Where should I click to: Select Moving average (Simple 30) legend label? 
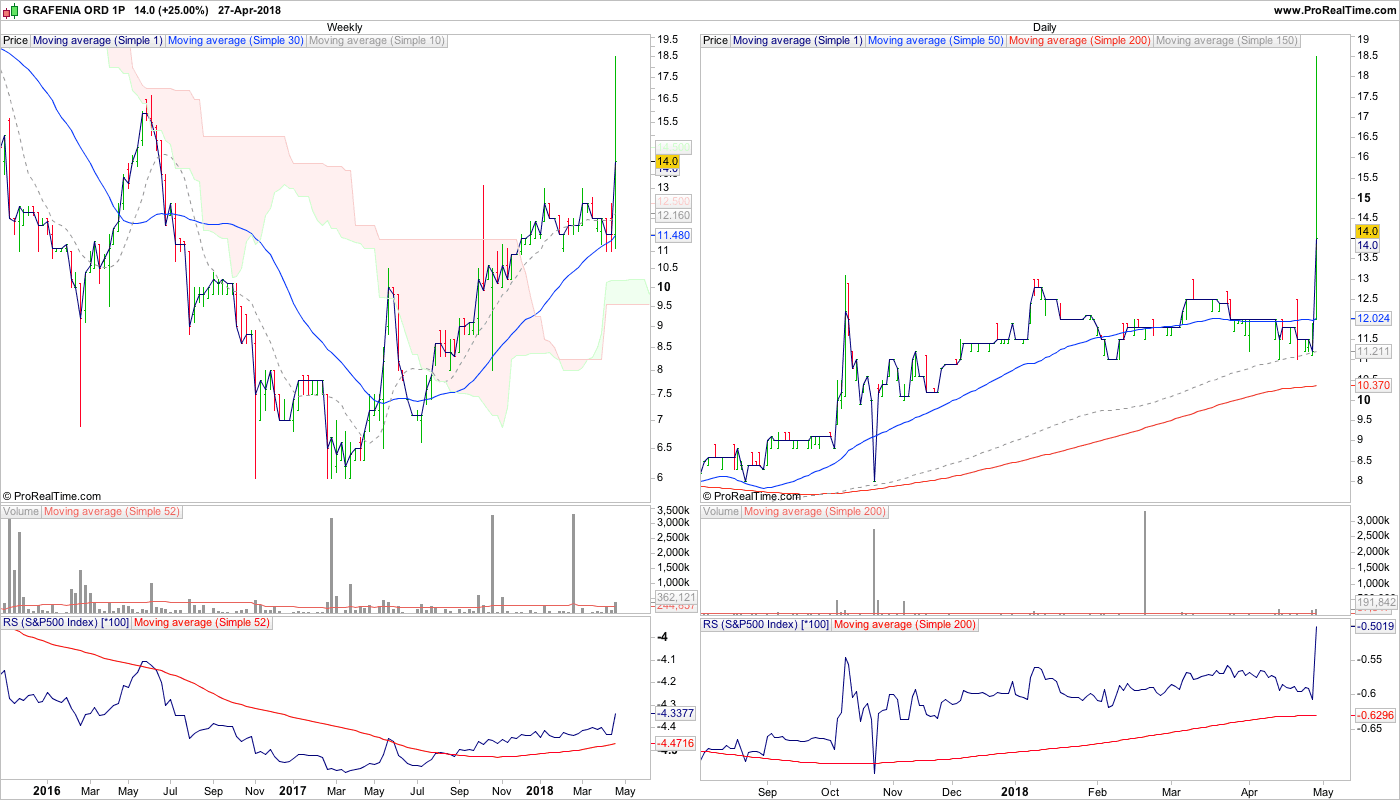tap(236, 41)
